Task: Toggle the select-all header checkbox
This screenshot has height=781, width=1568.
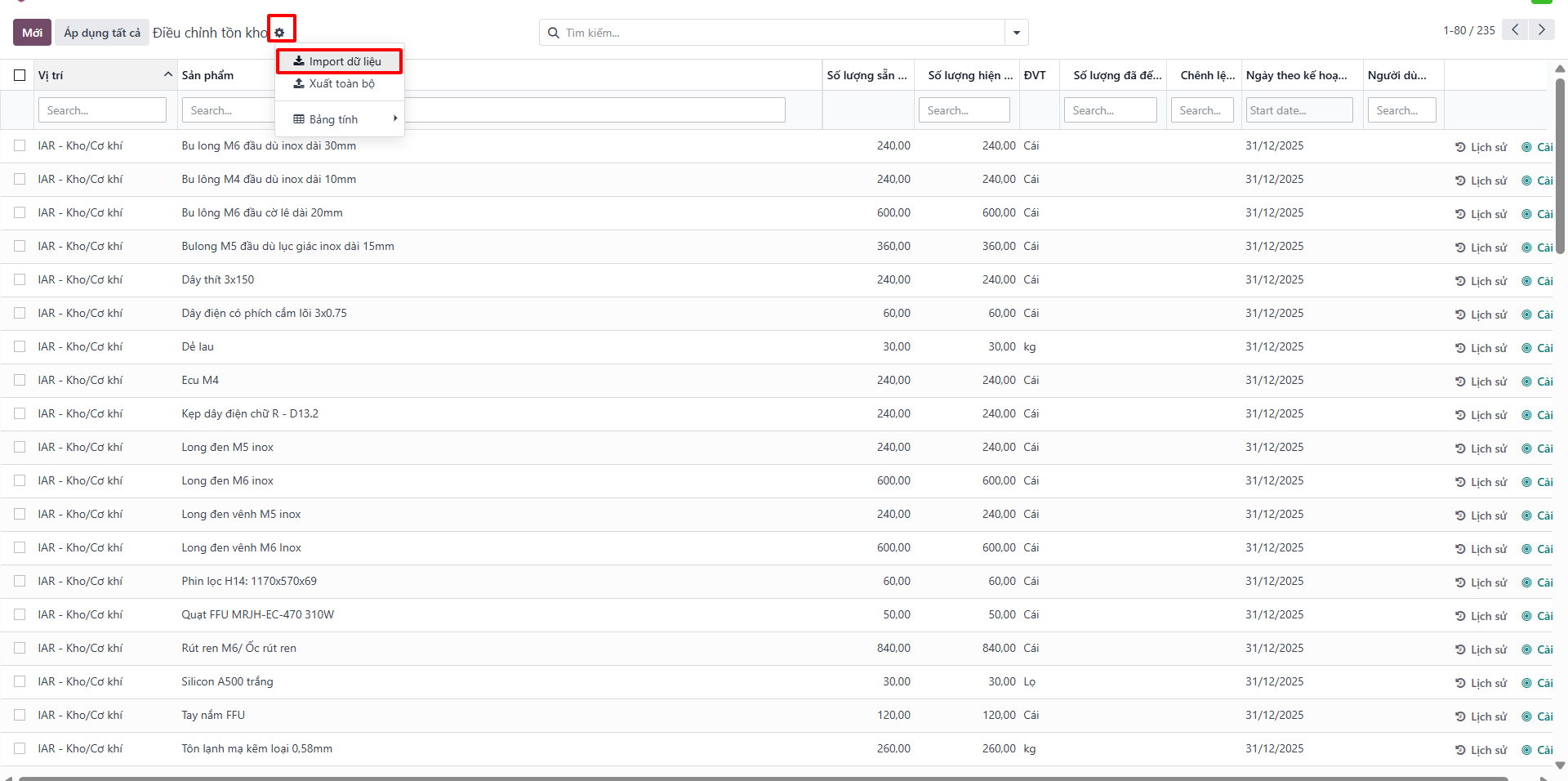Action: [20, 75]
